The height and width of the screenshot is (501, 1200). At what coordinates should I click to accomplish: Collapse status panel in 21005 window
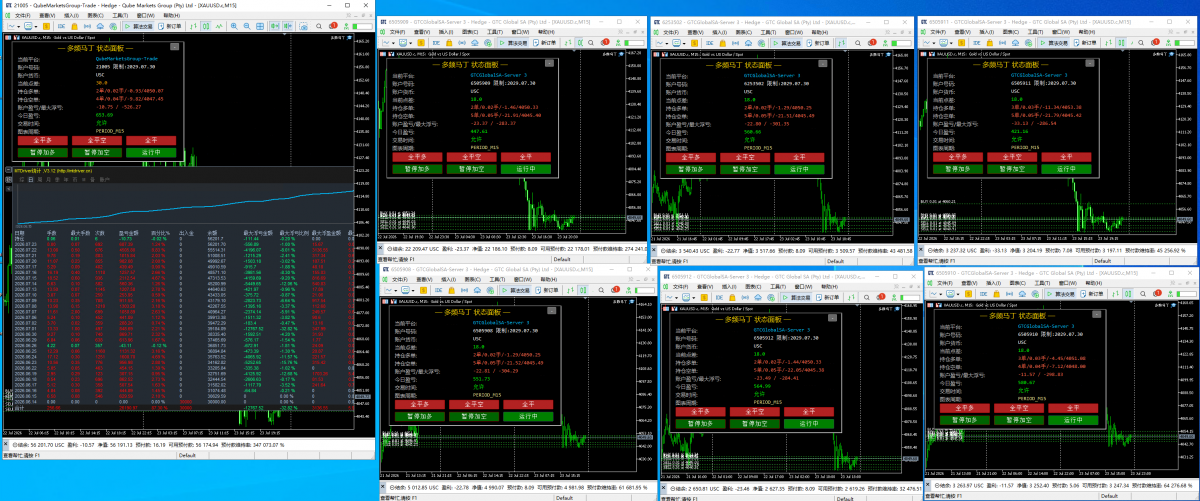point(175,46)
